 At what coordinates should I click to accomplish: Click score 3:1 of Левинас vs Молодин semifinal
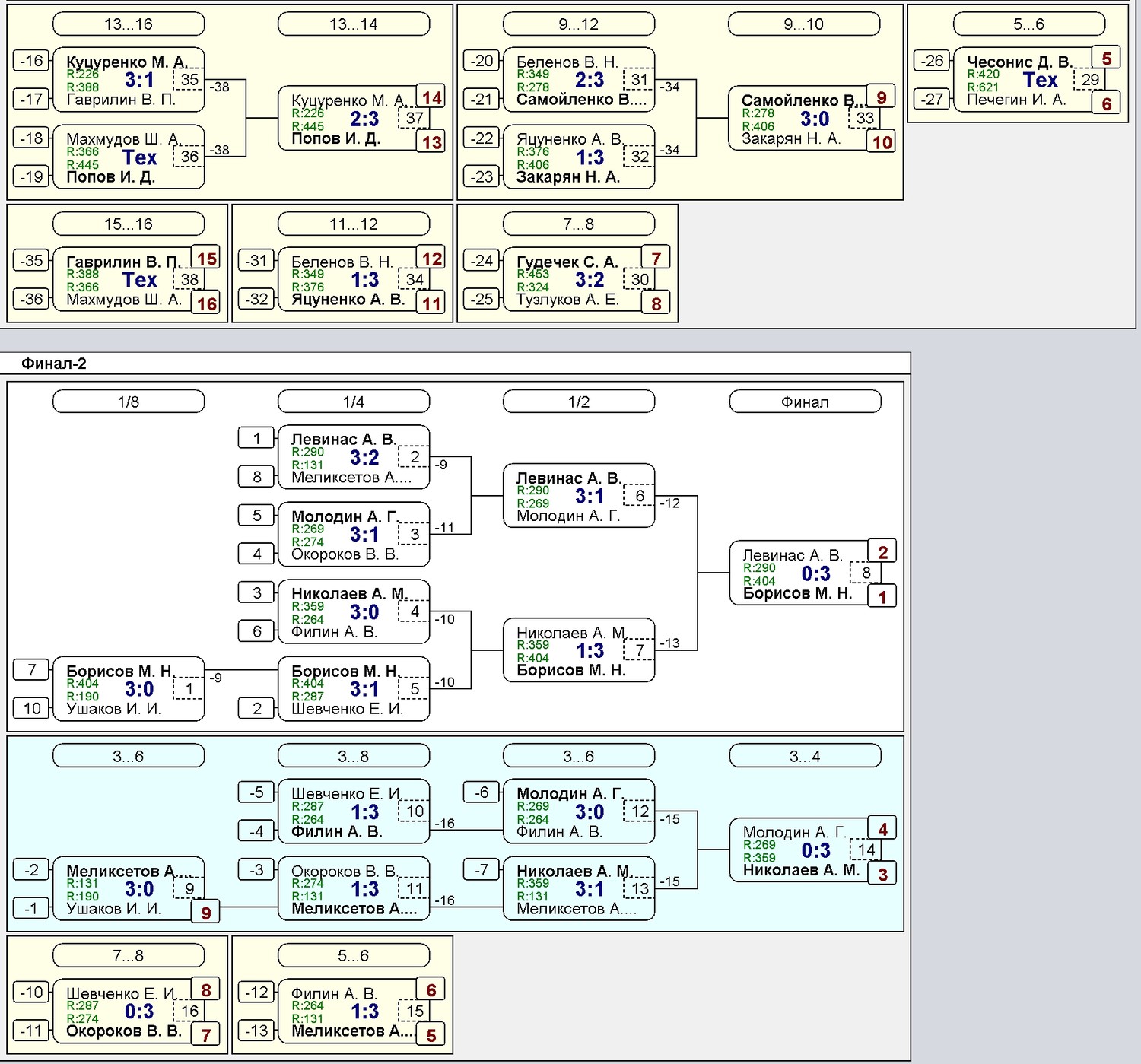pyautogui.click(x=590, y=496)
